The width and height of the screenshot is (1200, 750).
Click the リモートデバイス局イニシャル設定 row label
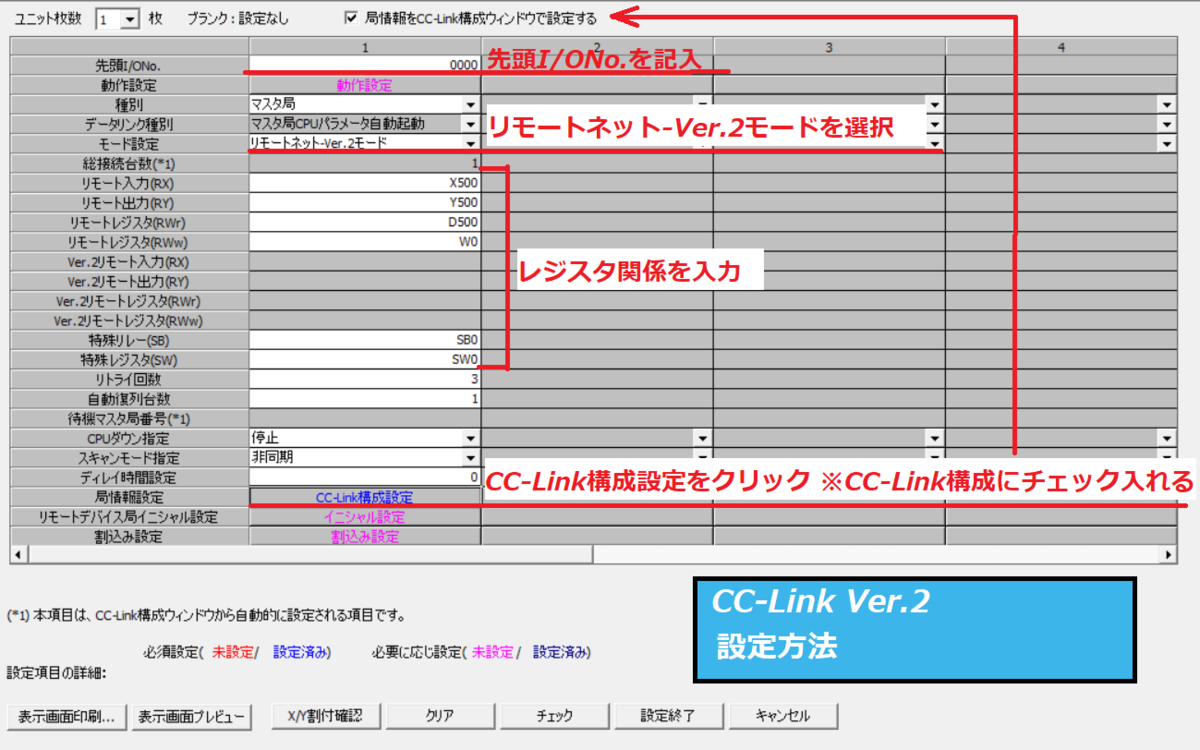(x=129, y=517)
